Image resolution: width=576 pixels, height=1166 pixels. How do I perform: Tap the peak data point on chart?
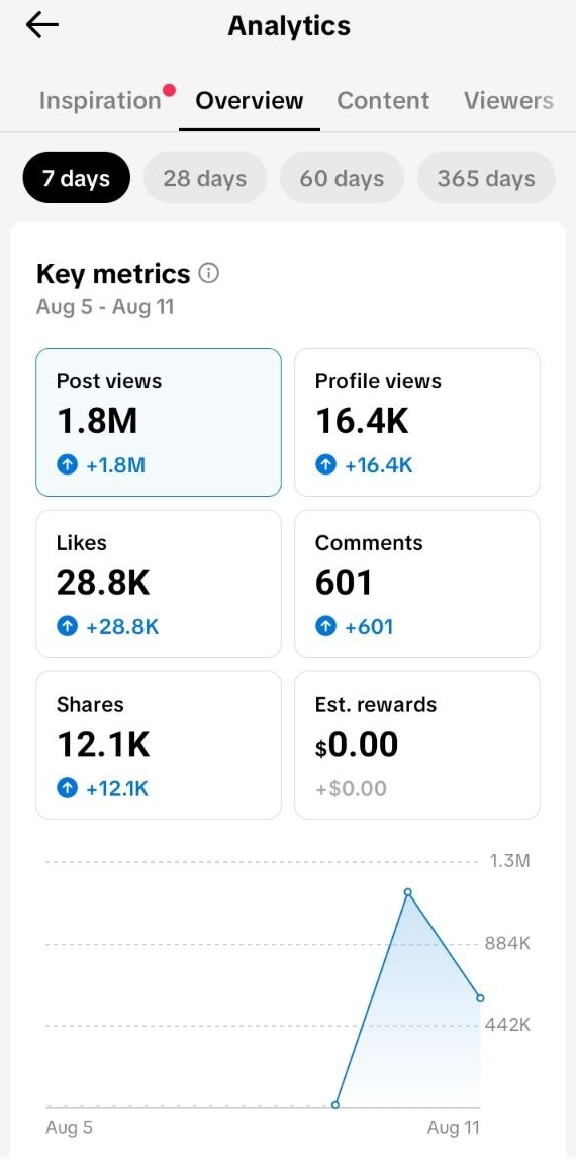coord(407,892)
